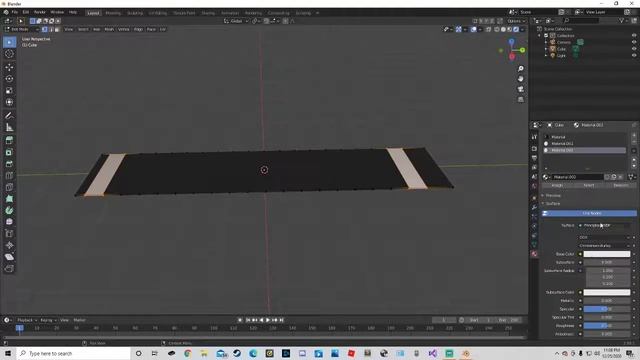Switch to the Sculpting workspace tab
Viewport: 640px width, 360px height.
point(135,13)
